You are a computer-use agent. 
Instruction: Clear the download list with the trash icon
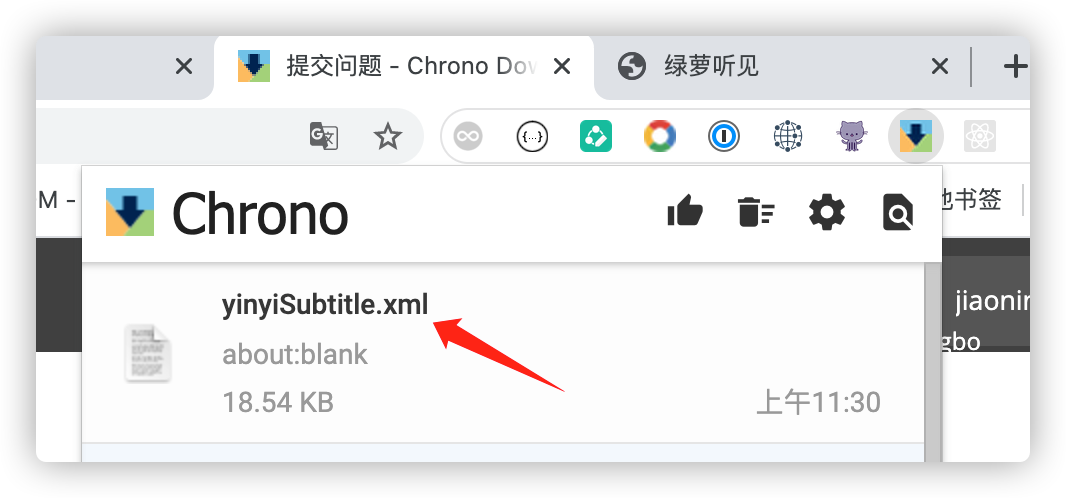756,211
